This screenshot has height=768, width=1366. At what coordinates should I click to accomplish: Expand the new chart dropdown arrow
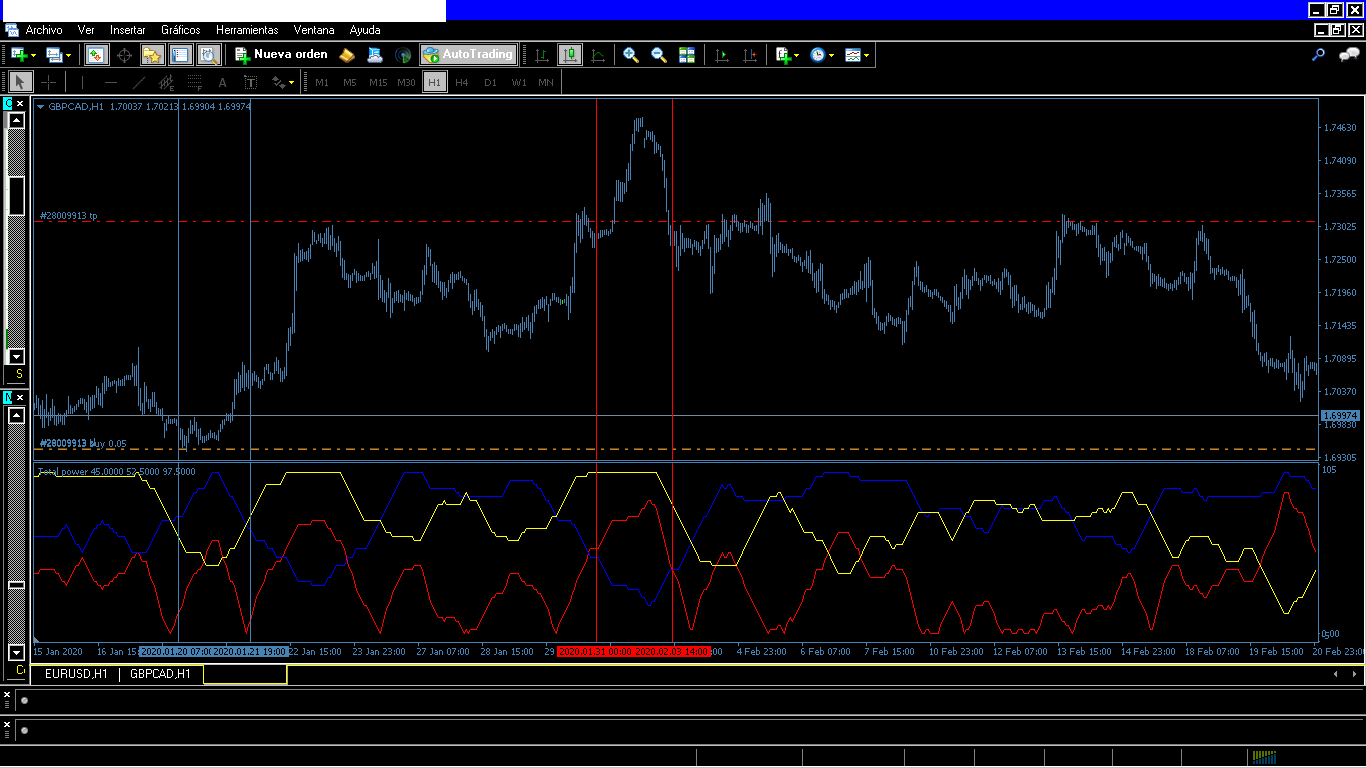[34, 56]
